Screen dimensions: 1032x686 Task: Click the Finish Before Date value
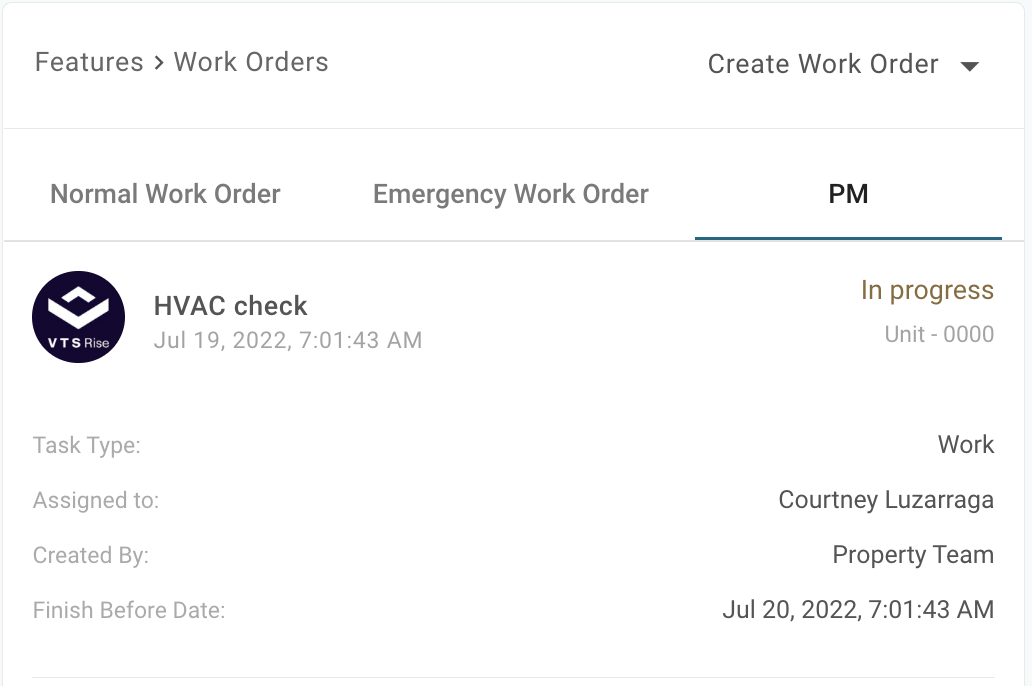858,609
